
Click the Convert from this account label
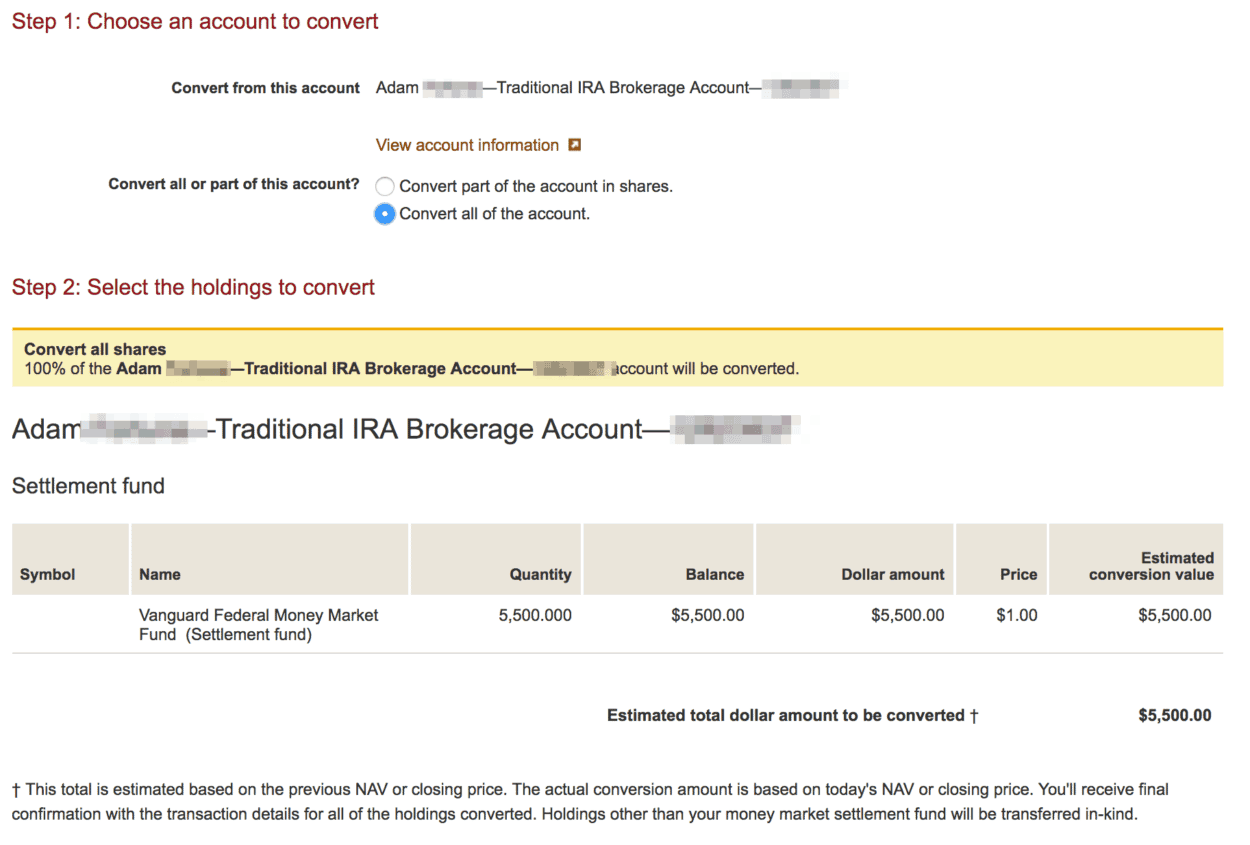click(264, 88)
